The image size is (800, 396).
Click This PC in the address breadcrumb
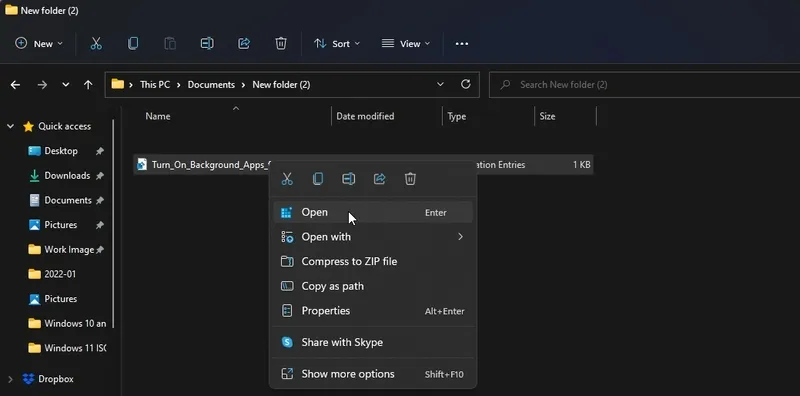click(155, 85)
